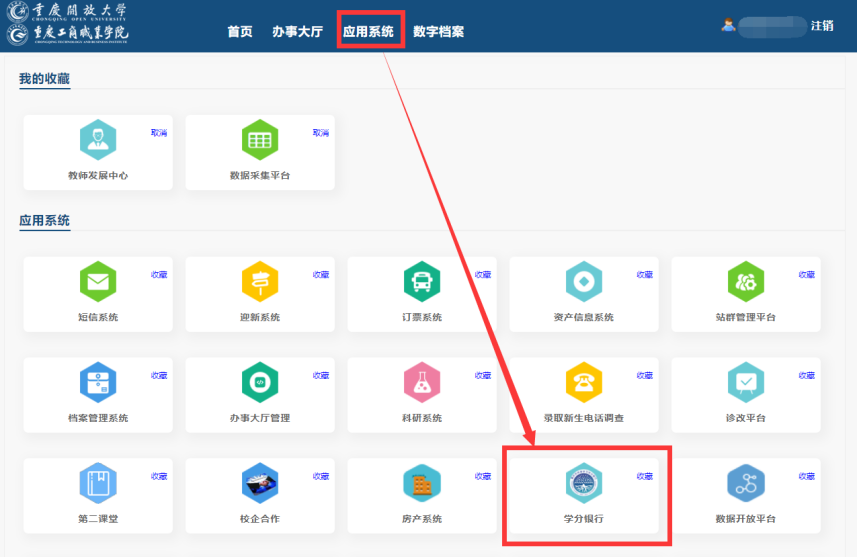Click the user avatar in header

[728, 25]
